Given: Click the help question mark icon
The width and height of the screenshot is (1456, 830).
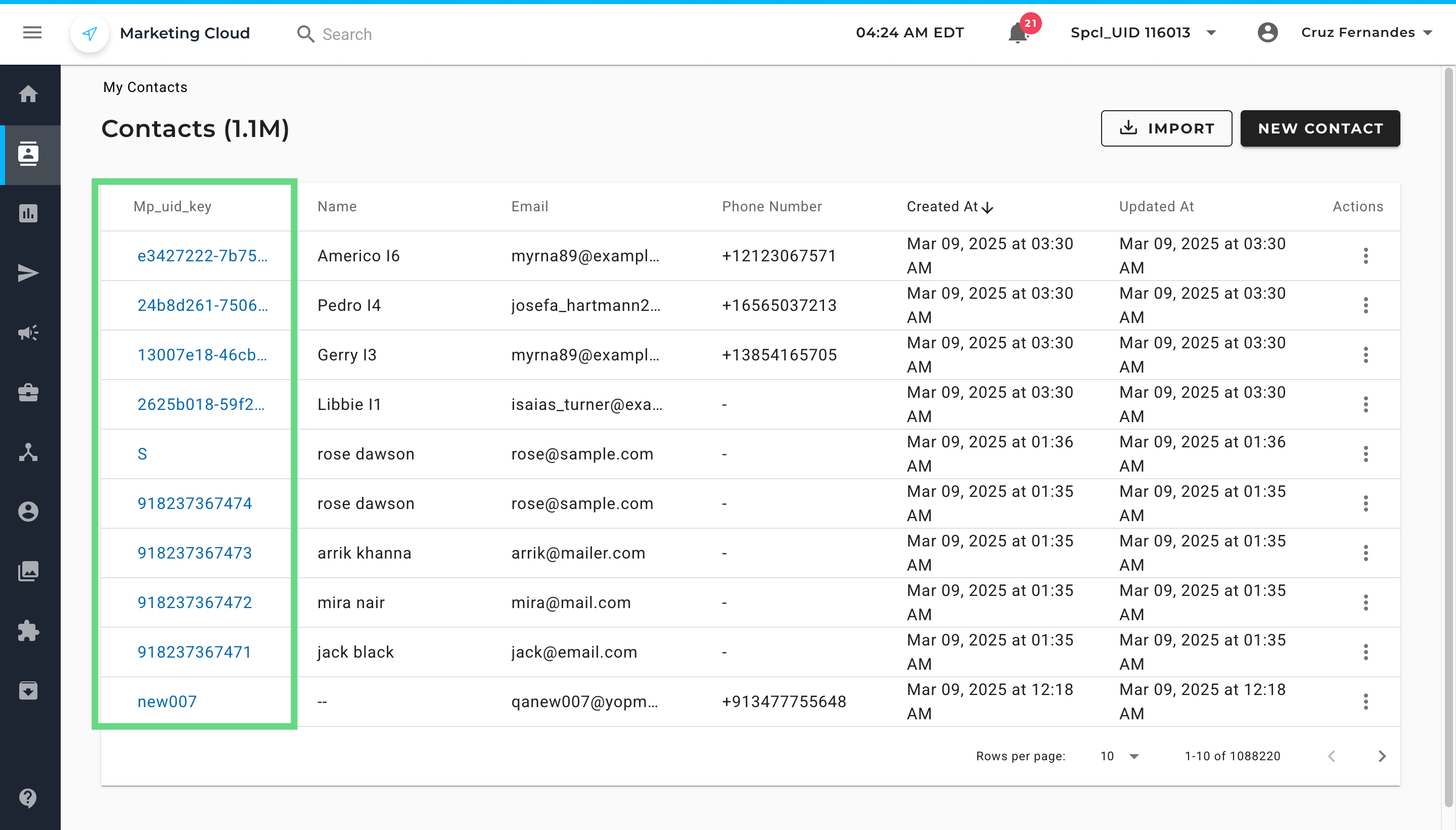Looking at the screenshot, I should click(x=28, y=798).
